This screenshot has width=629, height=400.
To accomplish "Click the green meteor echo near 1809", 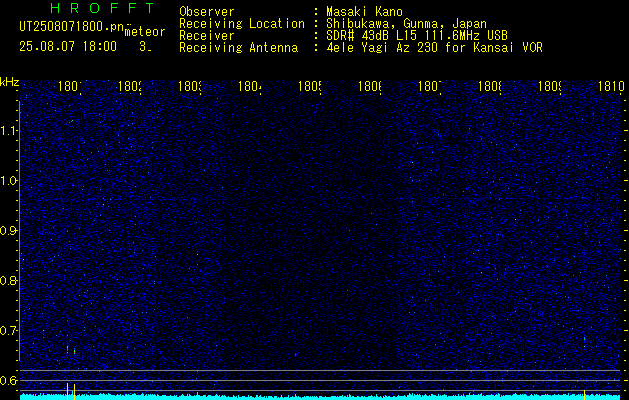I will (x=584, y=339).
